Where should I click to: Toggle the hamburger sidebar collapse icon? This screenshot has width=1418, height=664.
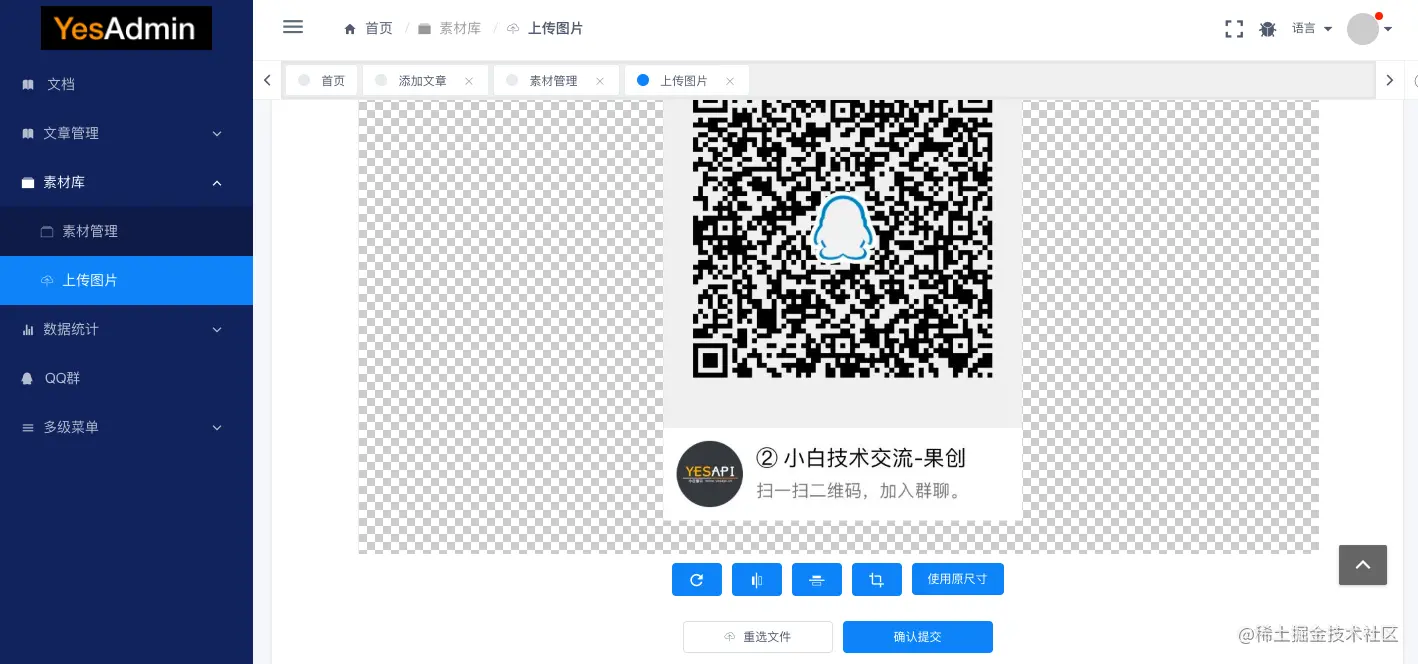(293, 27)
